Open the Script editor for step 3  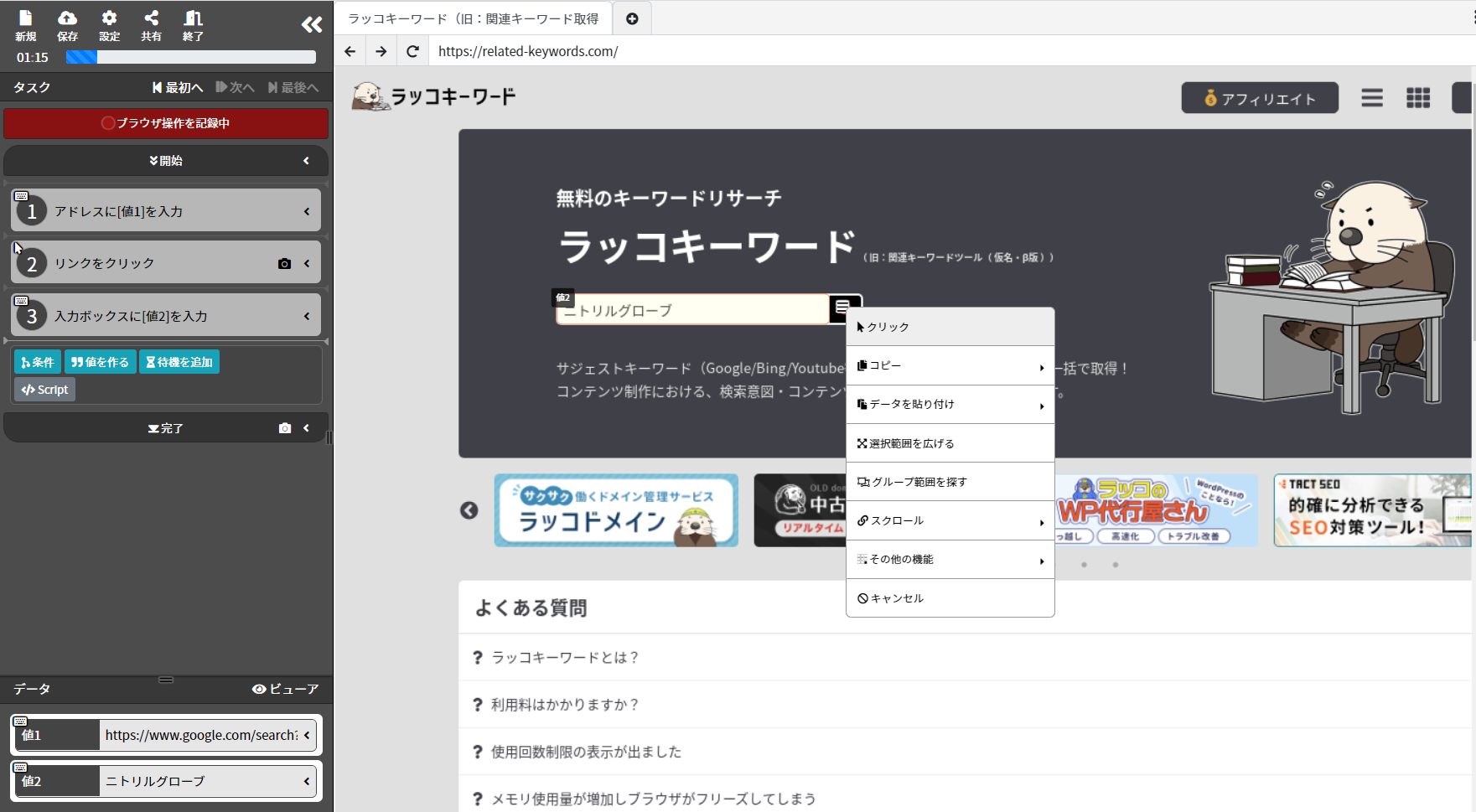(44, 389)
